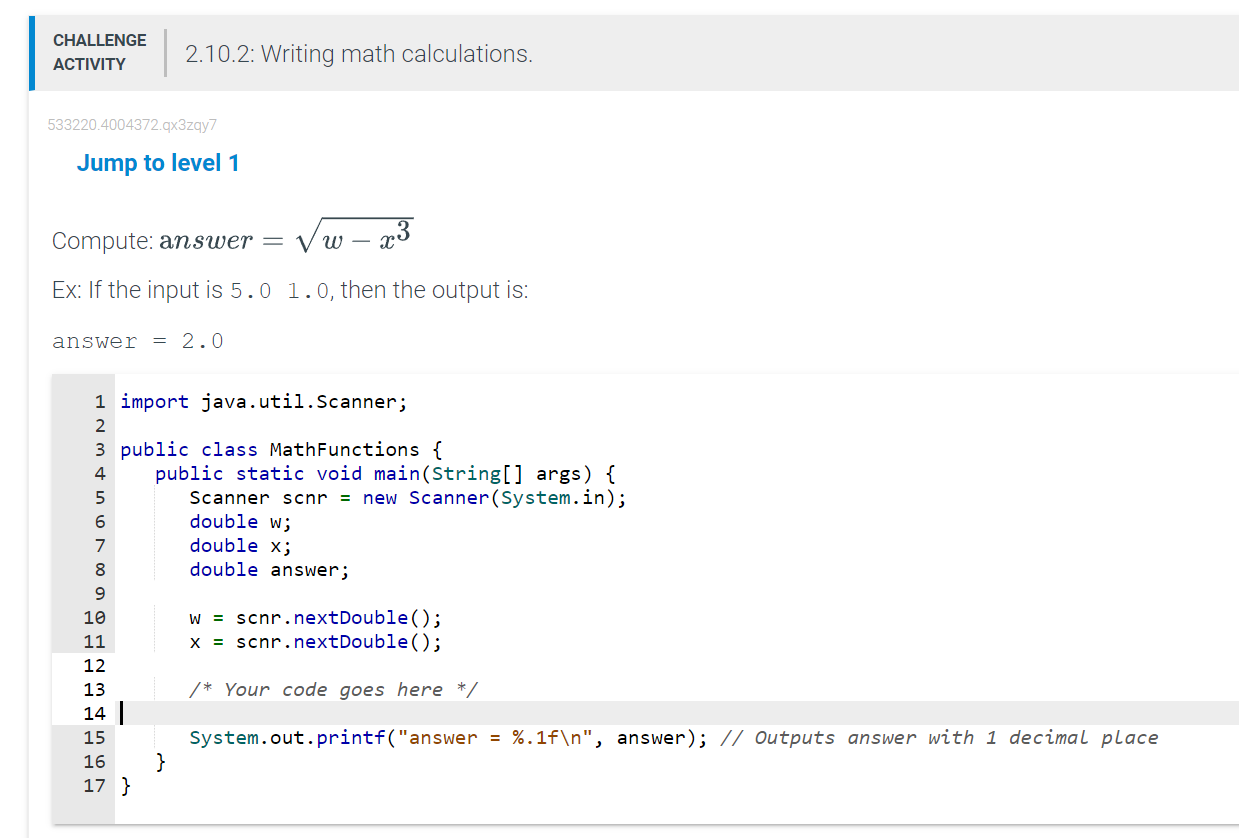Click the CHALLENGE ACTIVITY header label
The image size is (1239, 838).
coord(99,52)
